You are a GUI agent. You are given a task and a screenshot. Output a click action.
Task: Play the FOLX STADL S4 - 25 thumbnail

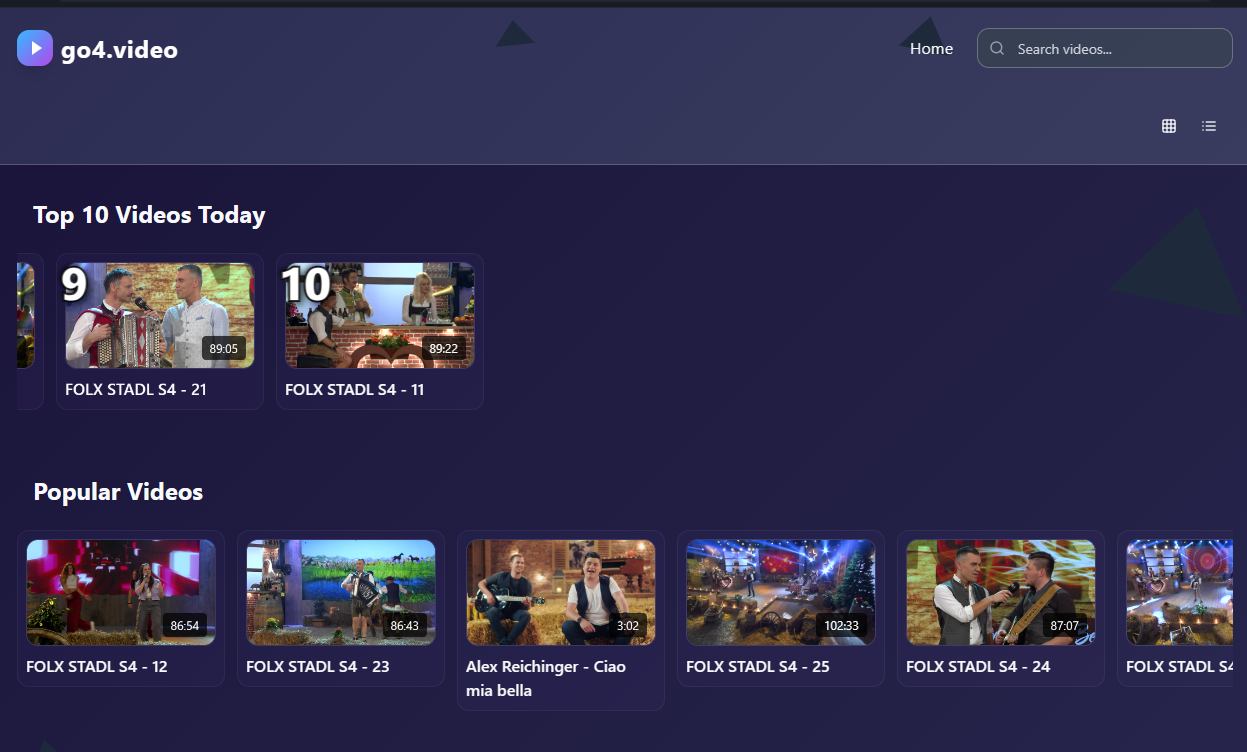(781, 593)
